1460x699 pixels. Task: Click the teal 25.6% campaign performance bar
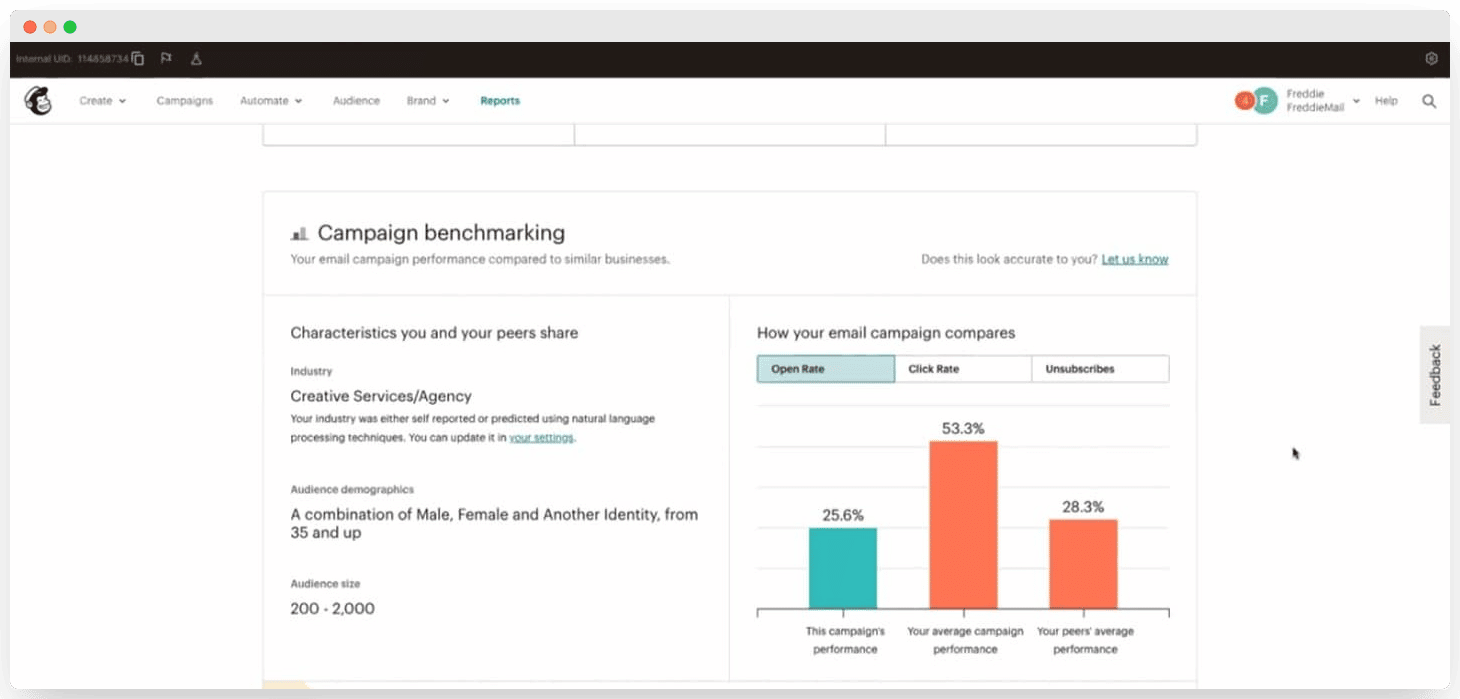coord(843,568)
